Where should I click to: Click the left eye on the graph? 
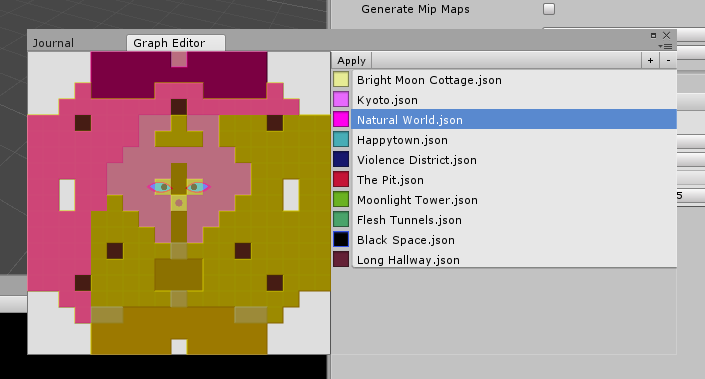[161, 187]
